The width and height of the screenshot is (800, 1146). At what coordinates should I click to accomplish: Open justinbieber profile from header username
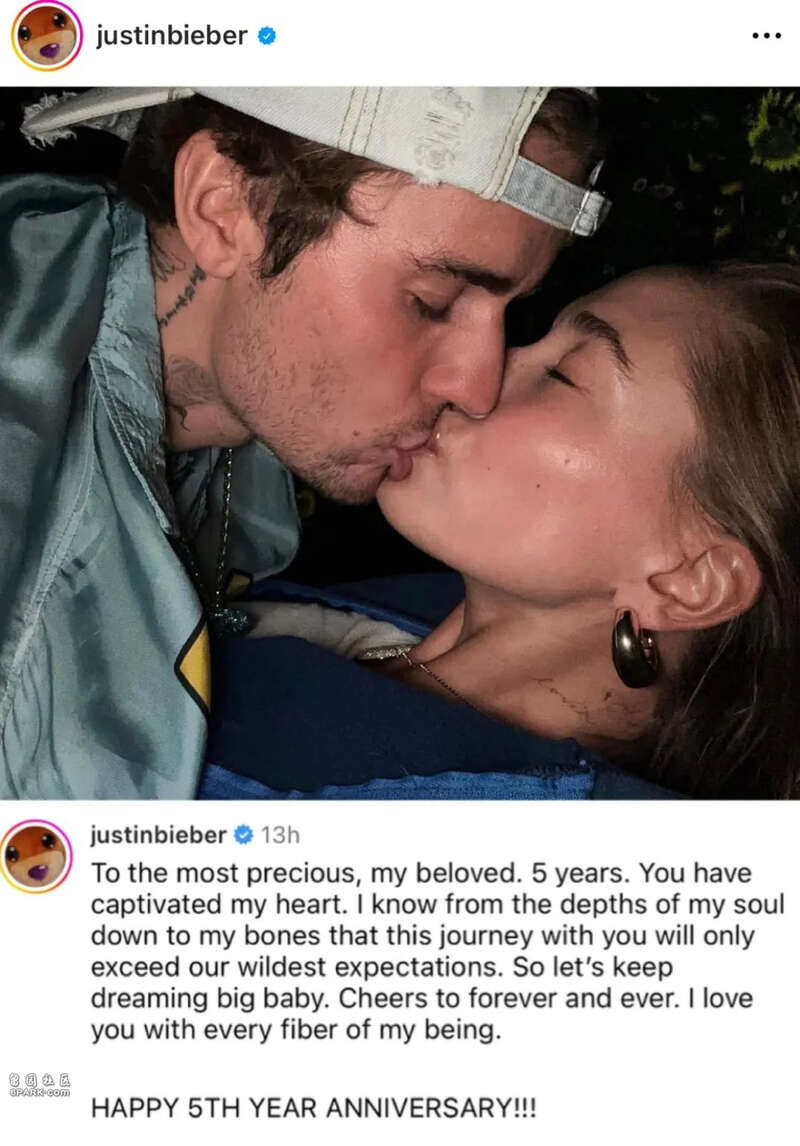pos(172,35)
